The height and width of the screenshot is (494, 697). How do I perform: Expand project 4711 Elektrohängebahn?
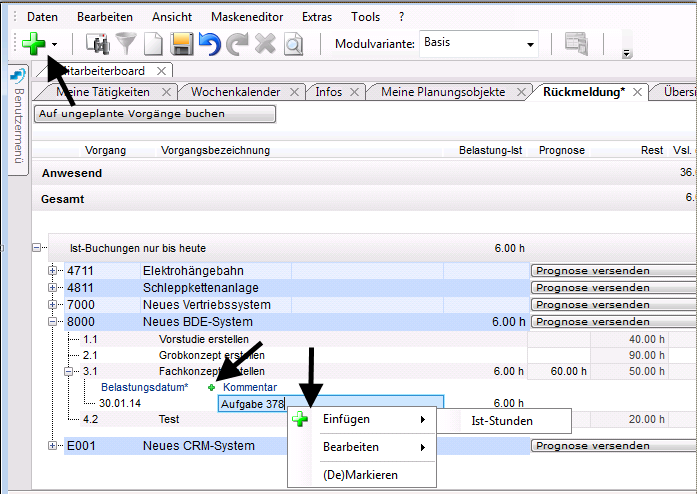pos(52,270)
